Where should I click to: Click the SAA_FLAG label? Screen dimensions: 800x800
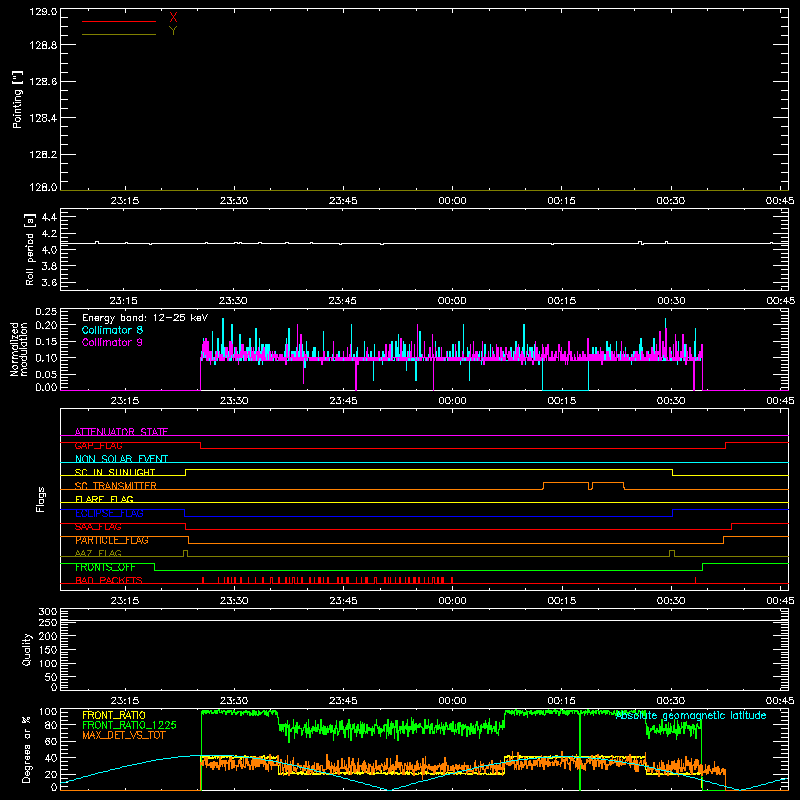pyautogui.click(x=98, y=527)
